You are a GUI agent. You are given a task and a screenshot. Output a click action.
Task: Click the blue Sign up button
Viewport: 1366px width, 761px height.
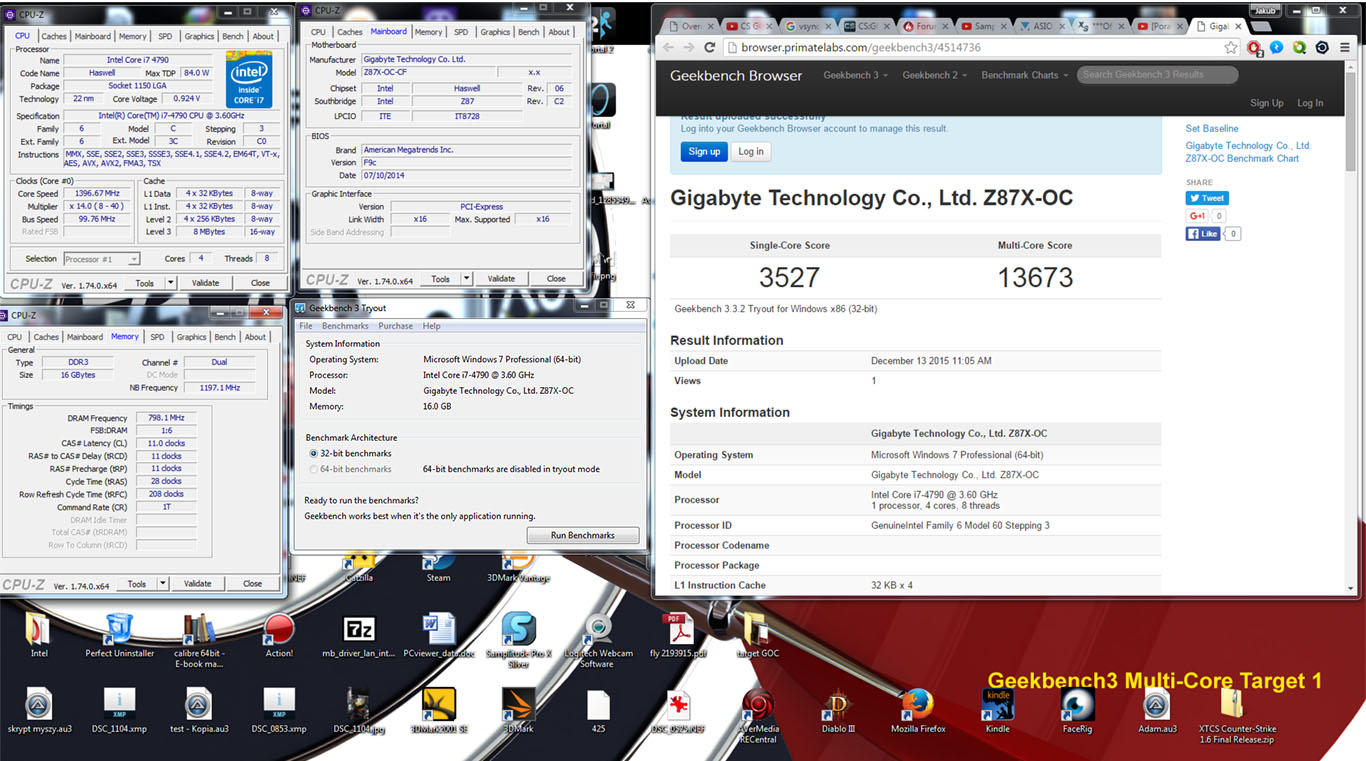[x=704, y=151]
